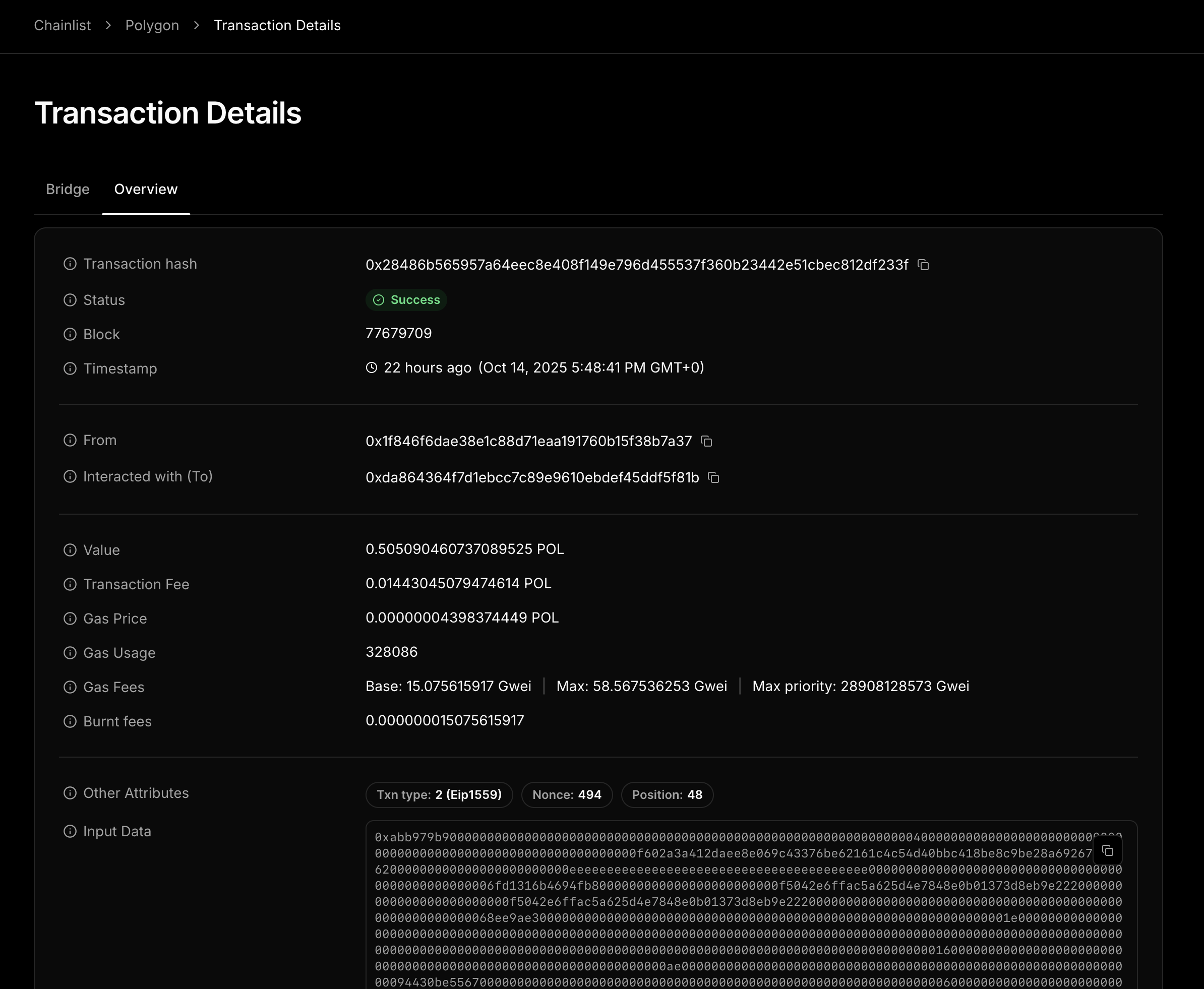Click info icon next to Input Data

tap(70, 831)
